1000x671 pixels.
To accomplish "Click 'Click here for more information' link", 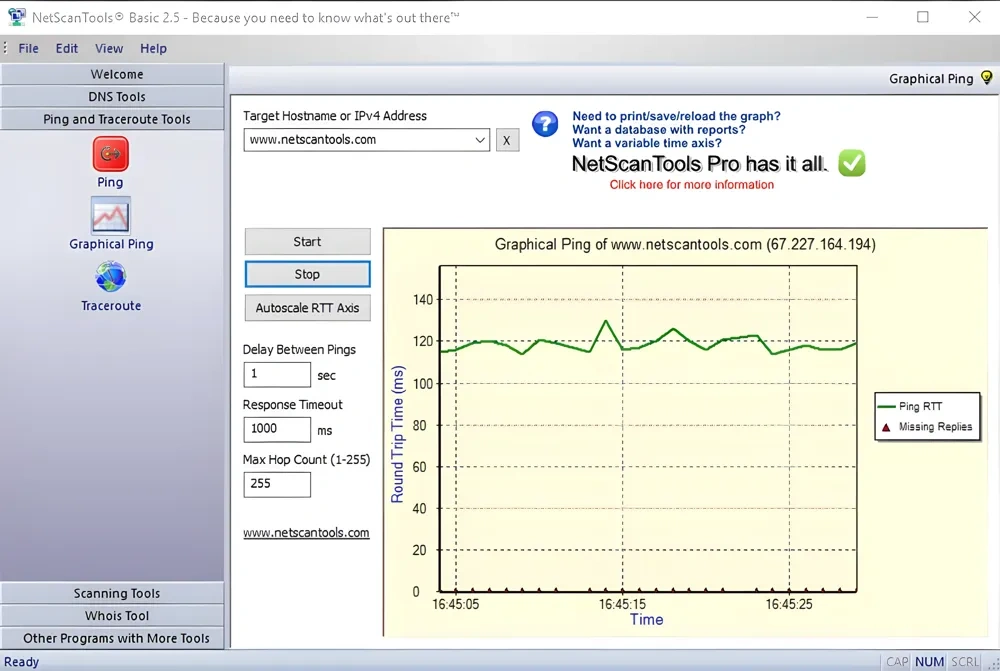I will pyautogui.click(x=691, y=184).
